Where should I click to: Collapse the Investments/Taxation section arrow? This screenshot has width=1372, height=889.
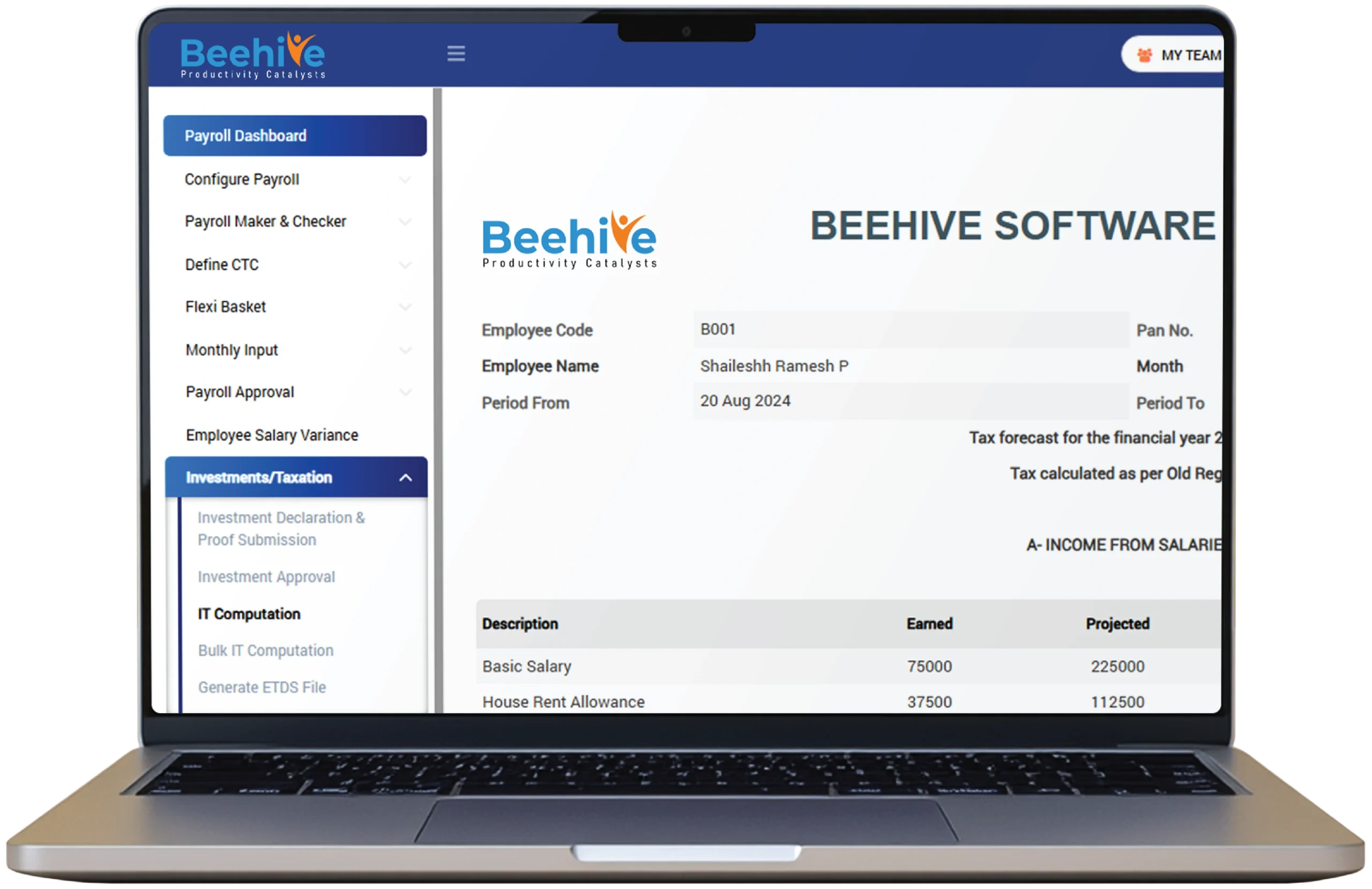(405, 478)
